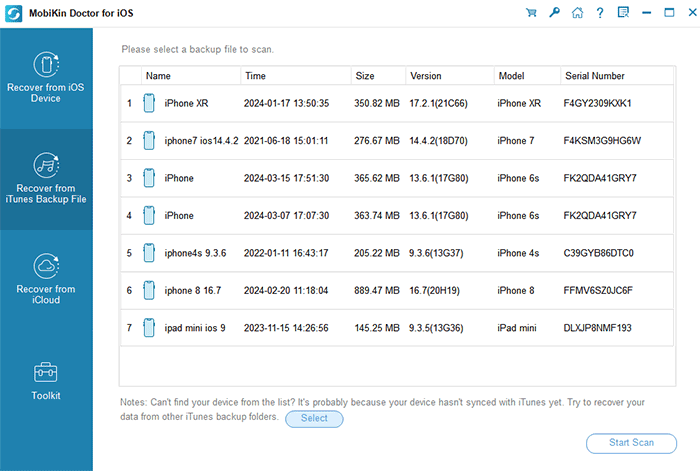Click the Start Scan button
The image size is (700, 471).
click(631, 443)
